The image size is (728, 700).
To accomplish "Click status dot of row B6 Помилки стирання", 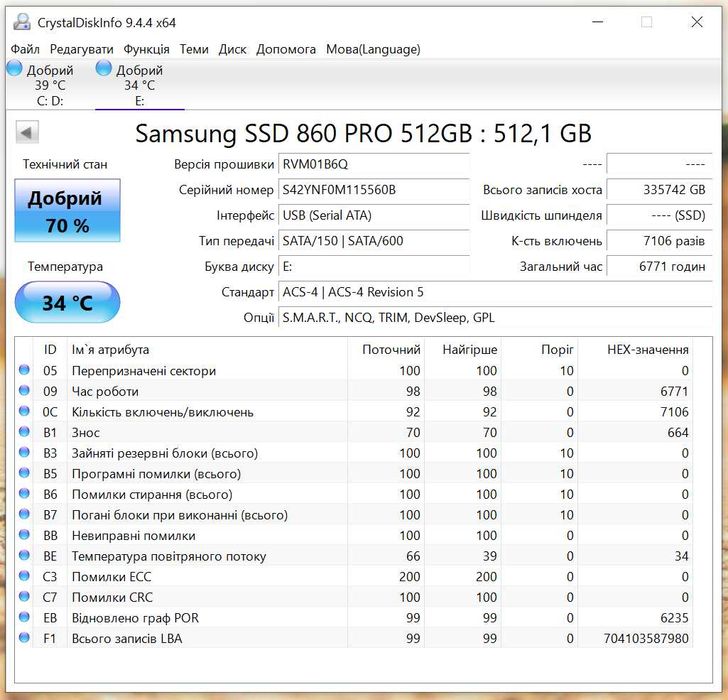I will coord(24,493).
